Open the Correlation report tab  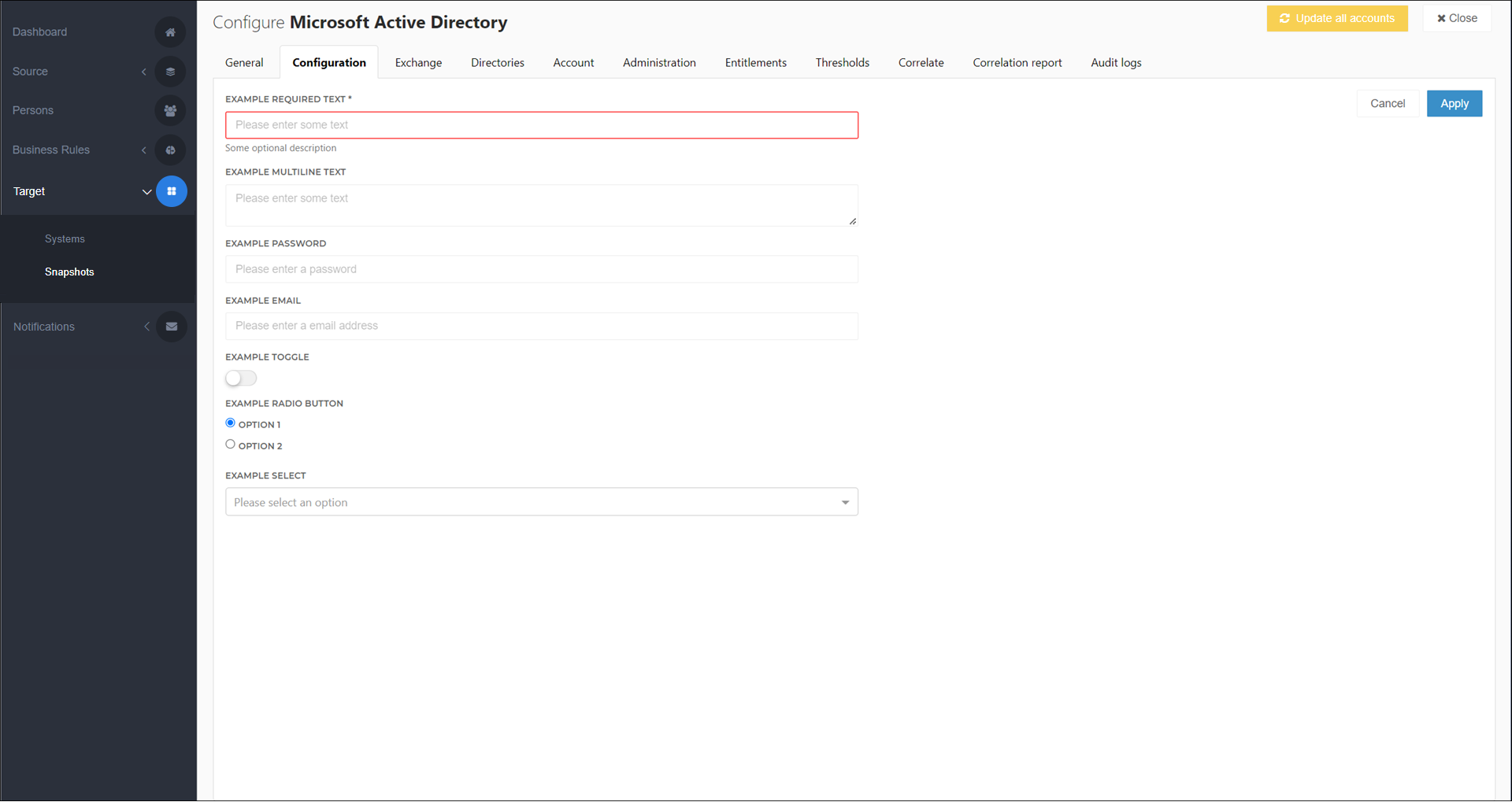pos(1017,63)
